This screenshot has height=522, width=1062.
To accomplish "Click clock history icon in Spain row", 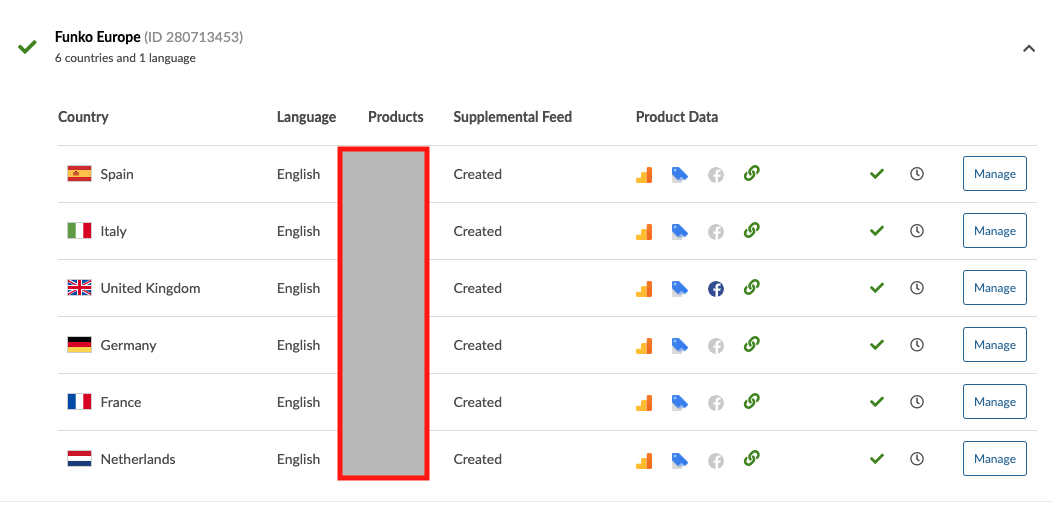I will point(917,174).
